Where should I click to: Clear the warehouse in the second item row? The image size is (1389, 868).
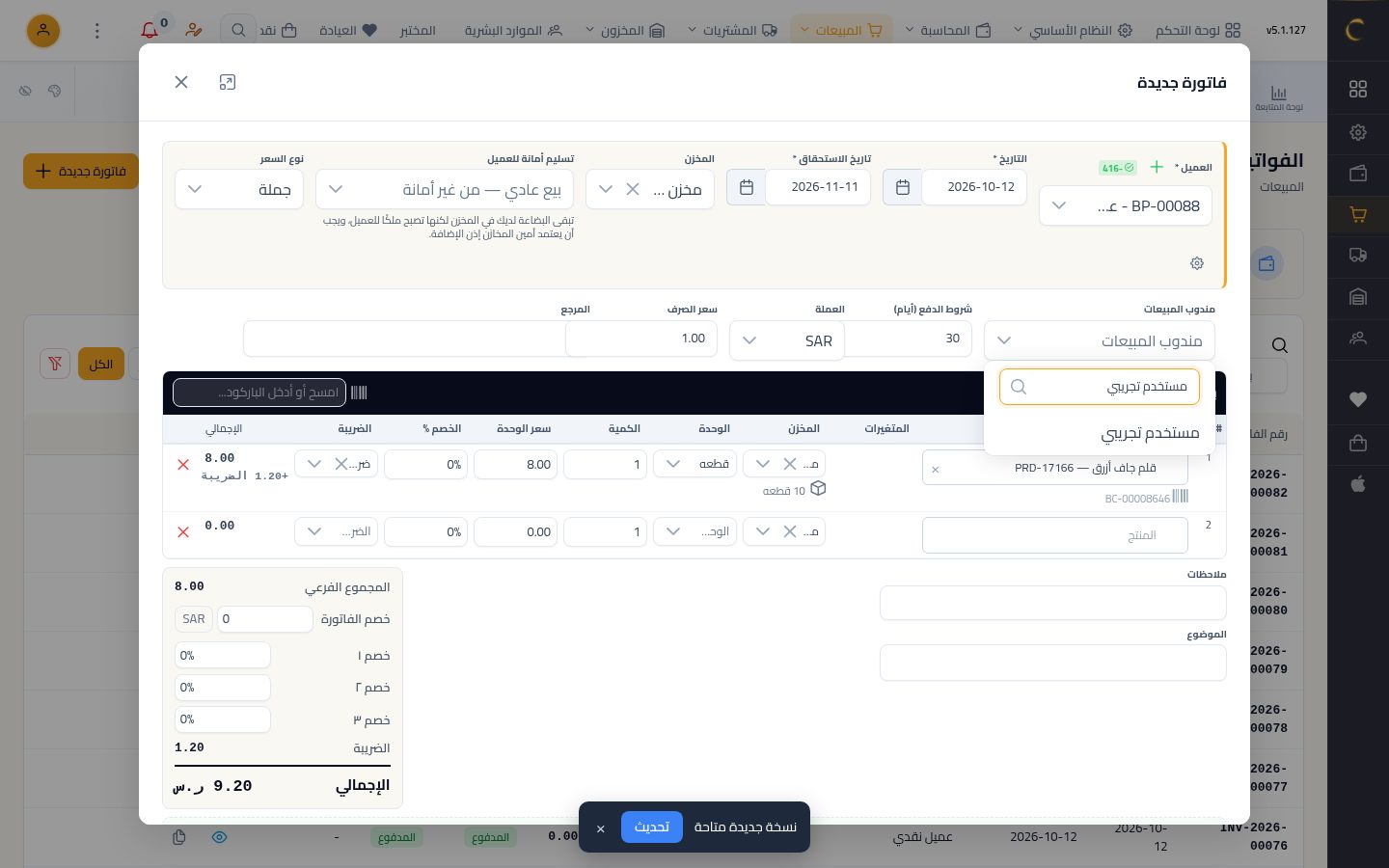coord(789,531)
